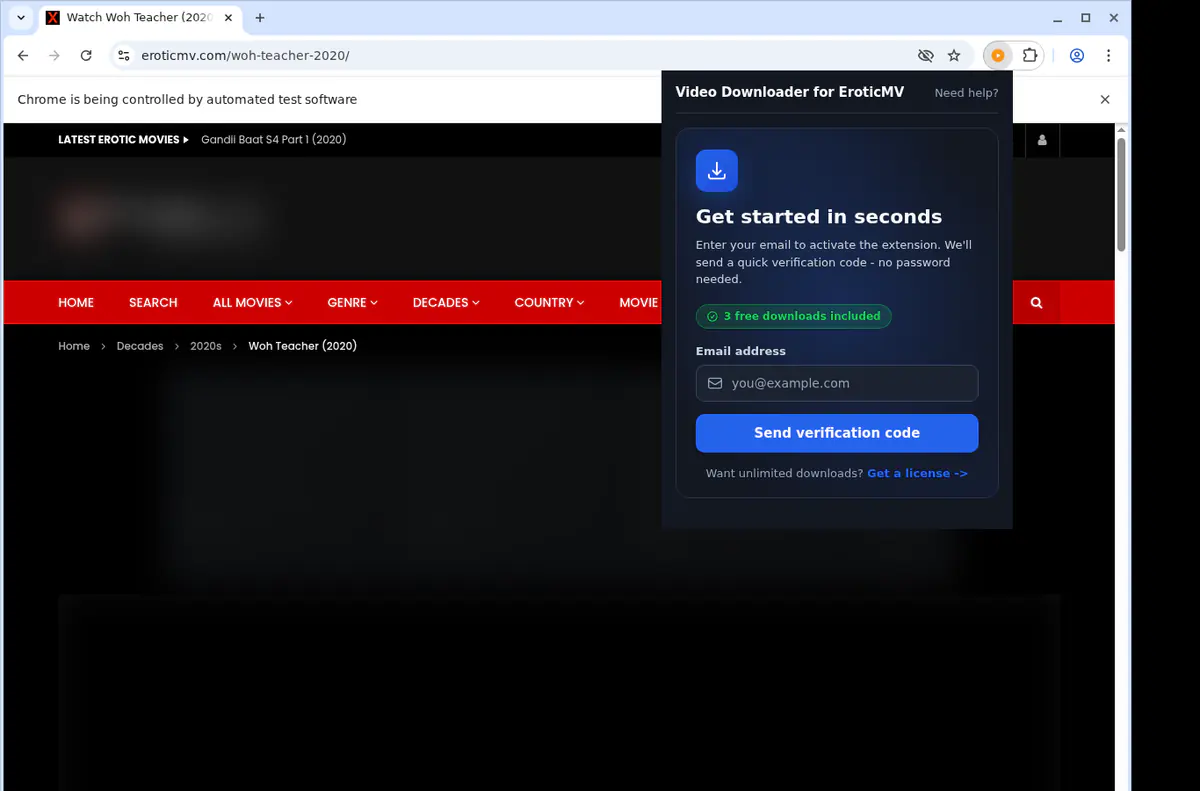Viewport: 1200px width, 791px height.
Task: Open the tab search dropdown arrow
Action: (21, 18)
